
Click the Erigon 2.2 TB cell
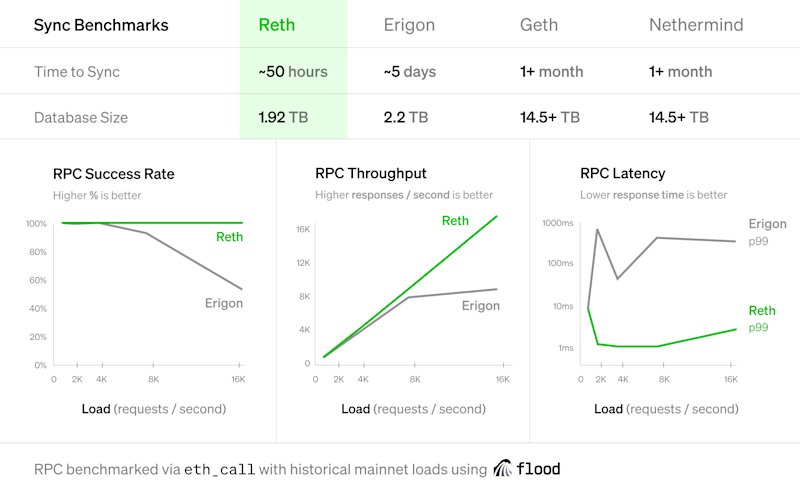[x=406, y=117]
